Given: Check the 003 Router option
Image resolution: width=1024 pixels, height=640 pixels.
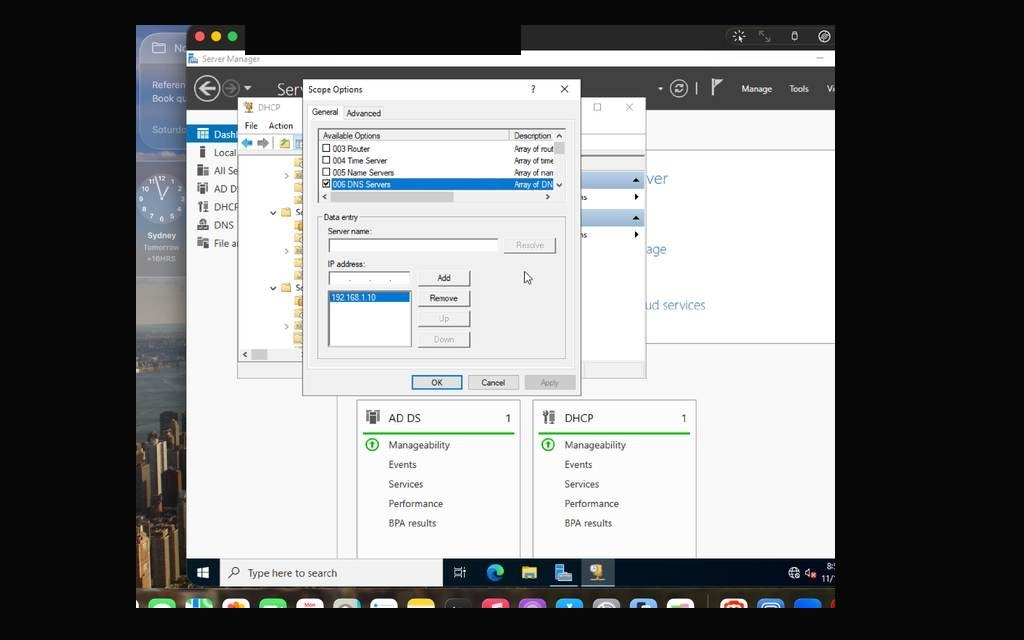Looking at the screenshot, I should [326, 148].
